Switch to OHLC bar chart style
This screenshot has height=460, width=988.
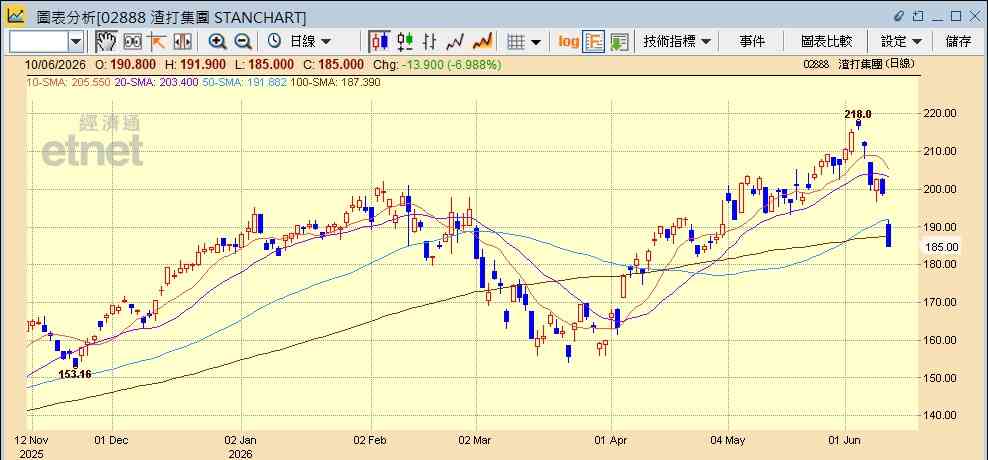[430, 42]
